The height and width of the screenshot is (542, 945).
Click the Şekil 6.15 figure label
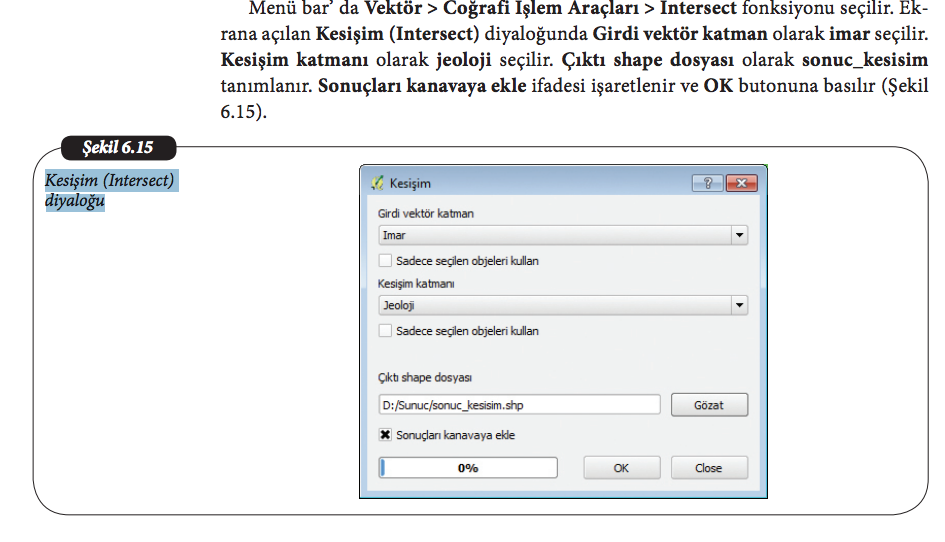[x=116, y=149]
